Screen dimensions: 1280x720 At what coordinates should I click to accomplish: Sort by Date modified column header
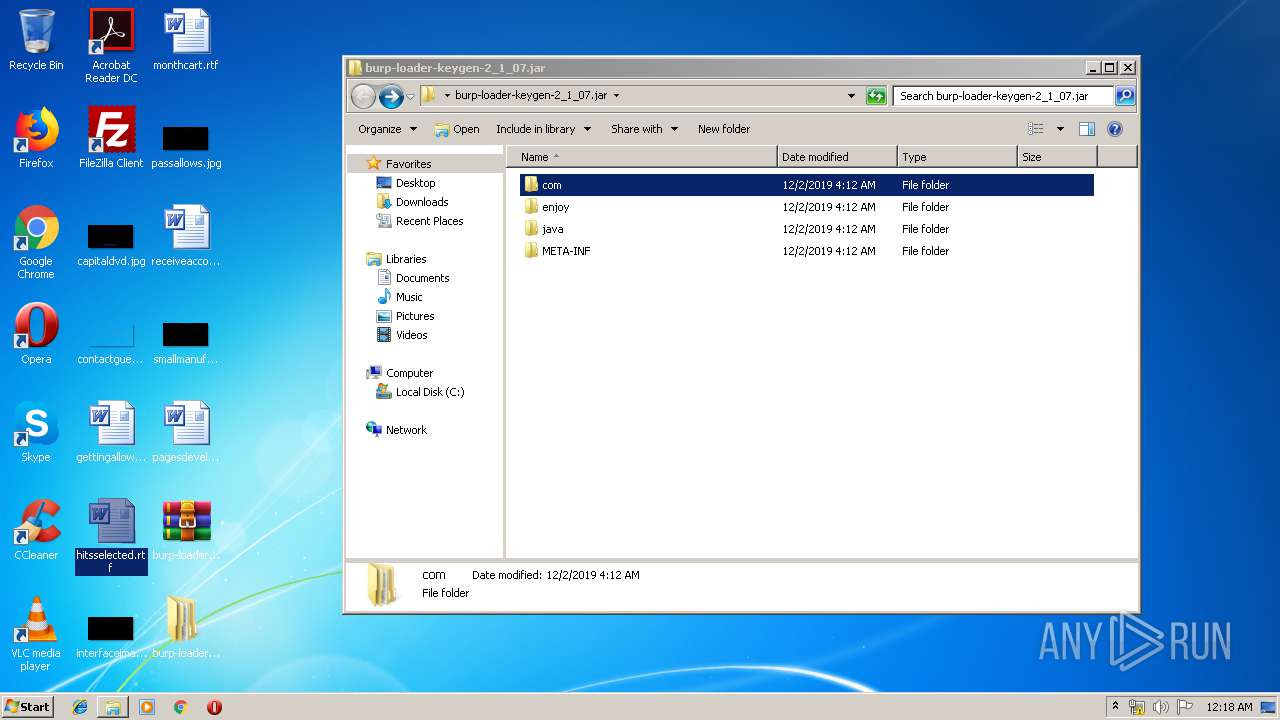point(837,157)
